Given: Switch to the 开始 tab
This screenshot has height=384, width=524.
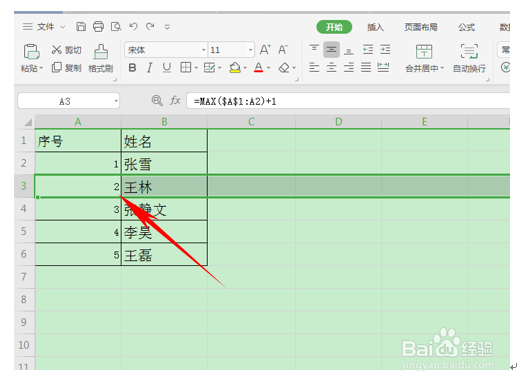Looking at the screenshot, I should tap(334, 27).
